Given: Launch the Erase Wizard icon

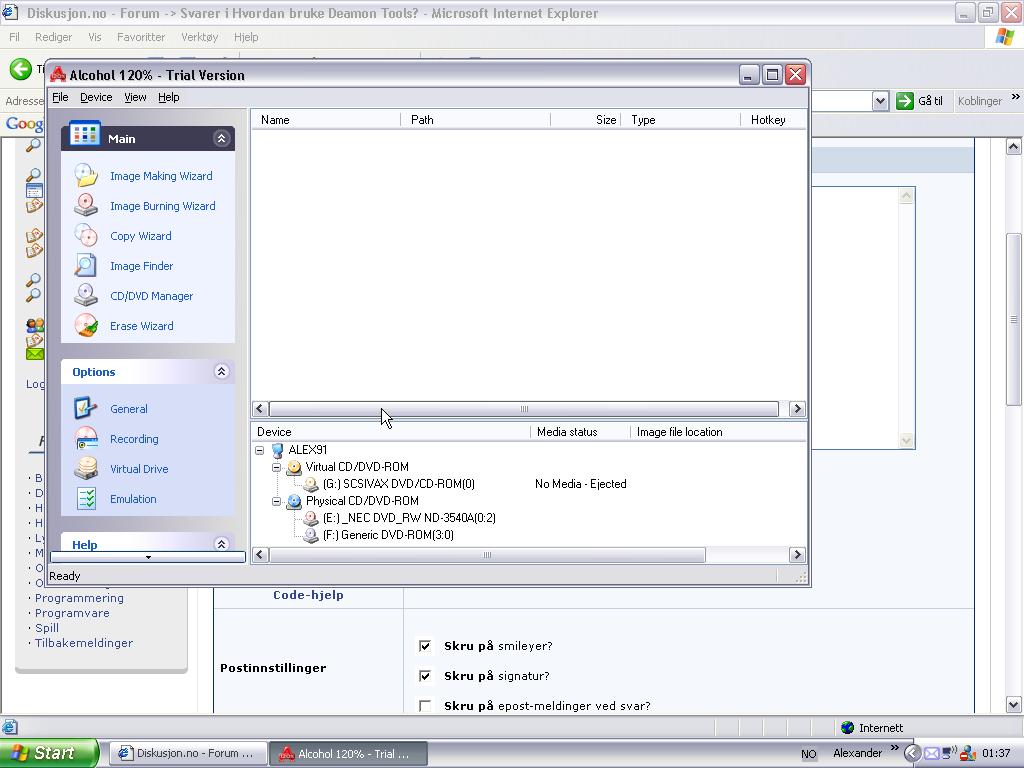Looking at the screenshot, I should point(86,326).
